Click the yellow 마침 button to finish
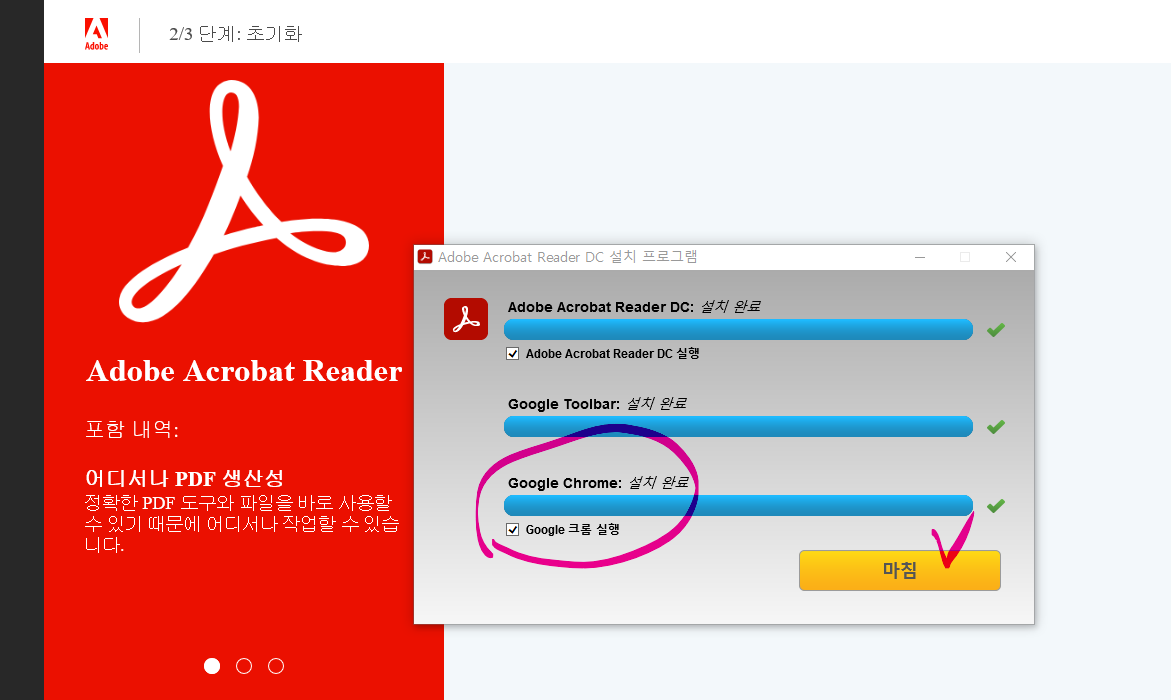The width and height of the screenshot is (1171, 700). [x=899, y=571]
